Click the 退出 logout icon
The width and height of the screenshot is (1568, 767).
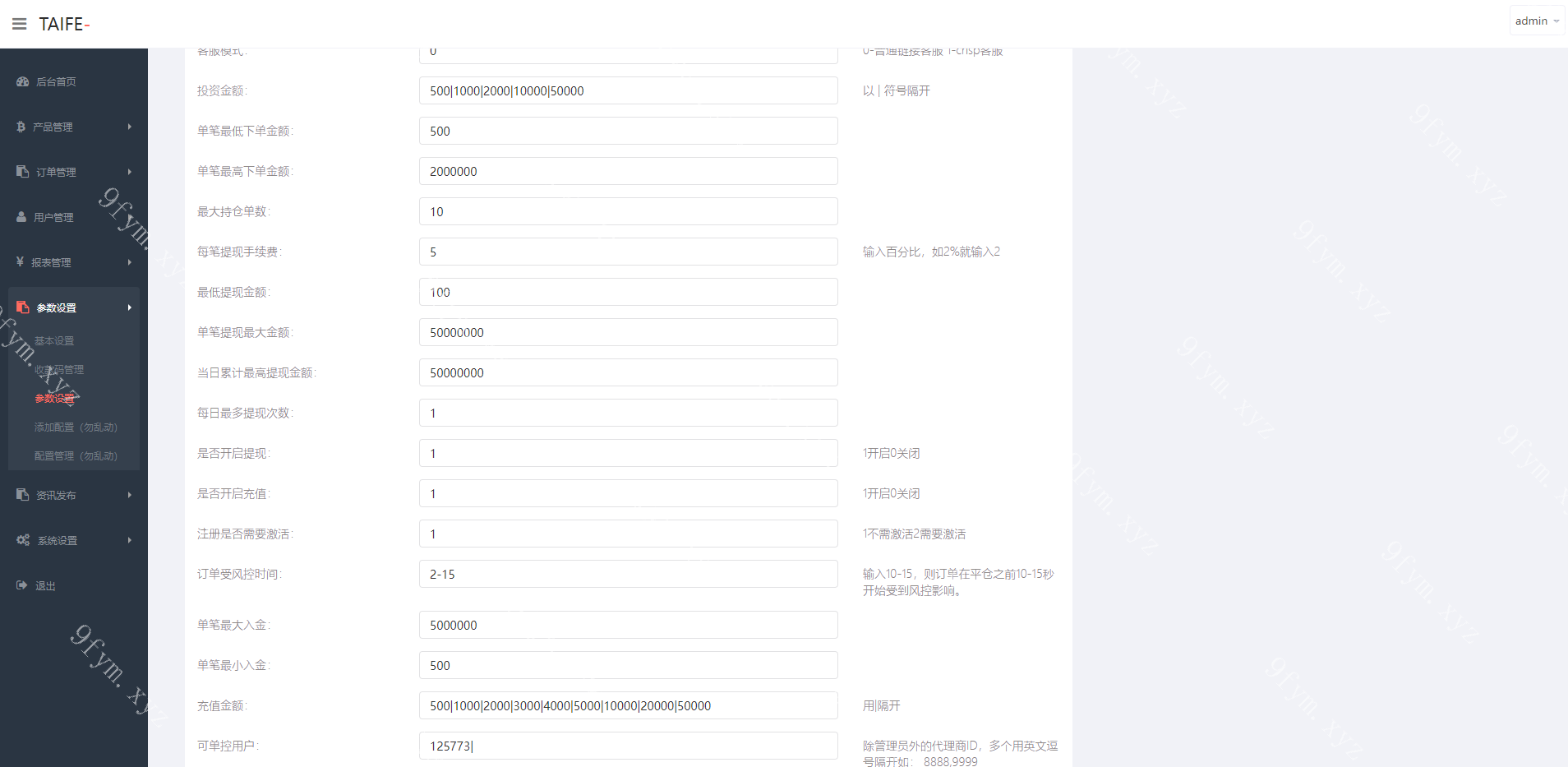[22, 585]
